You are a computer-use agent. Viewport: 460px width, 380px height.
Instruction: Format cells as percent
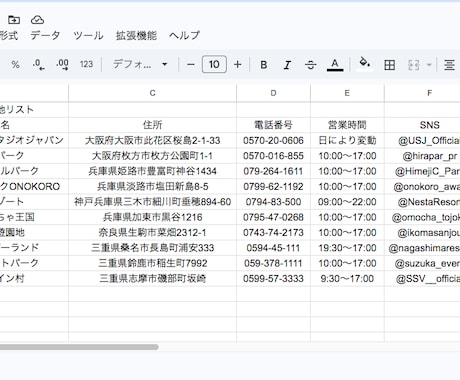coord(15,65)
